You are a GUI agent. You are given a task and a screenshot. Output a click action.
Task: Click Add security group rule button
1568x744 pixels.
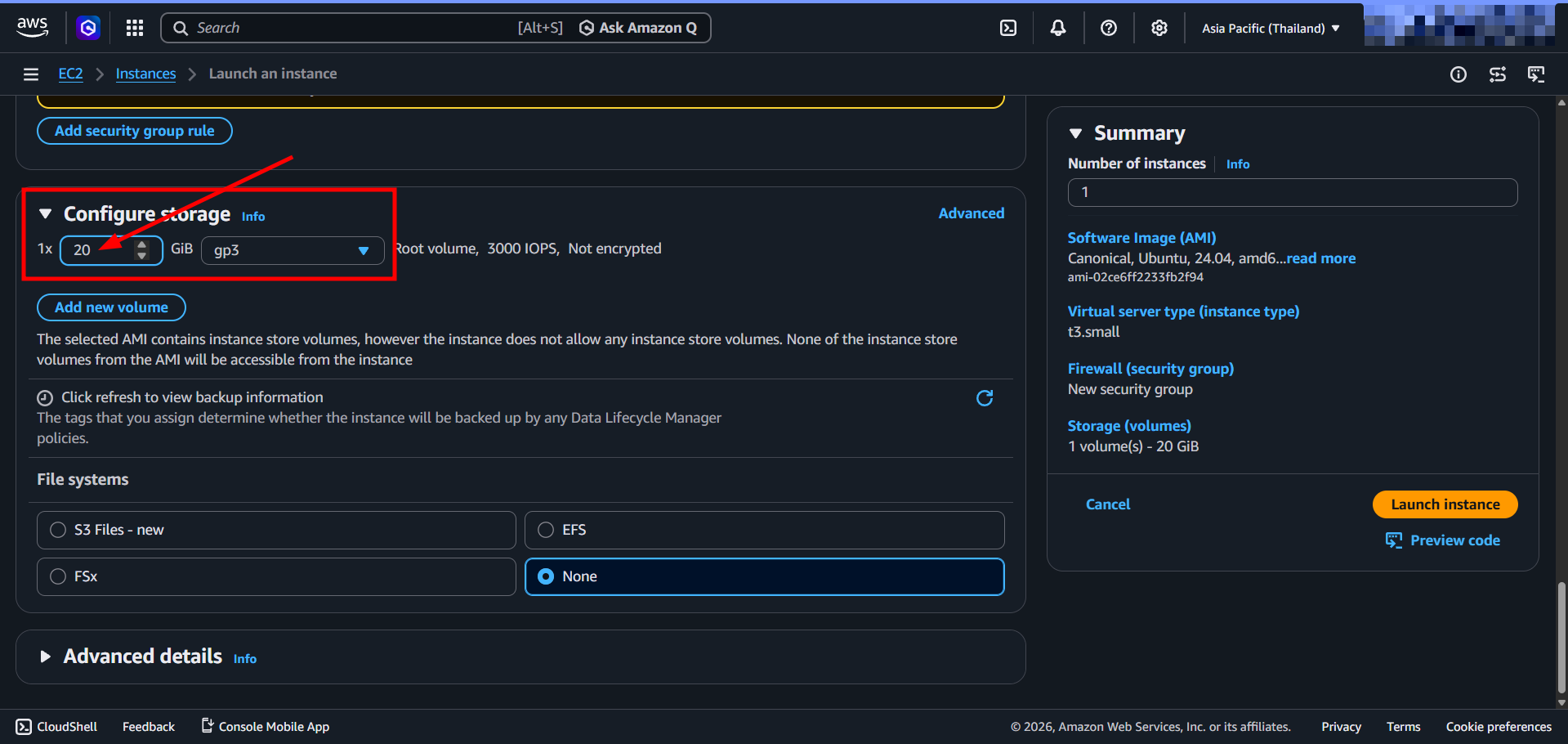135,131
